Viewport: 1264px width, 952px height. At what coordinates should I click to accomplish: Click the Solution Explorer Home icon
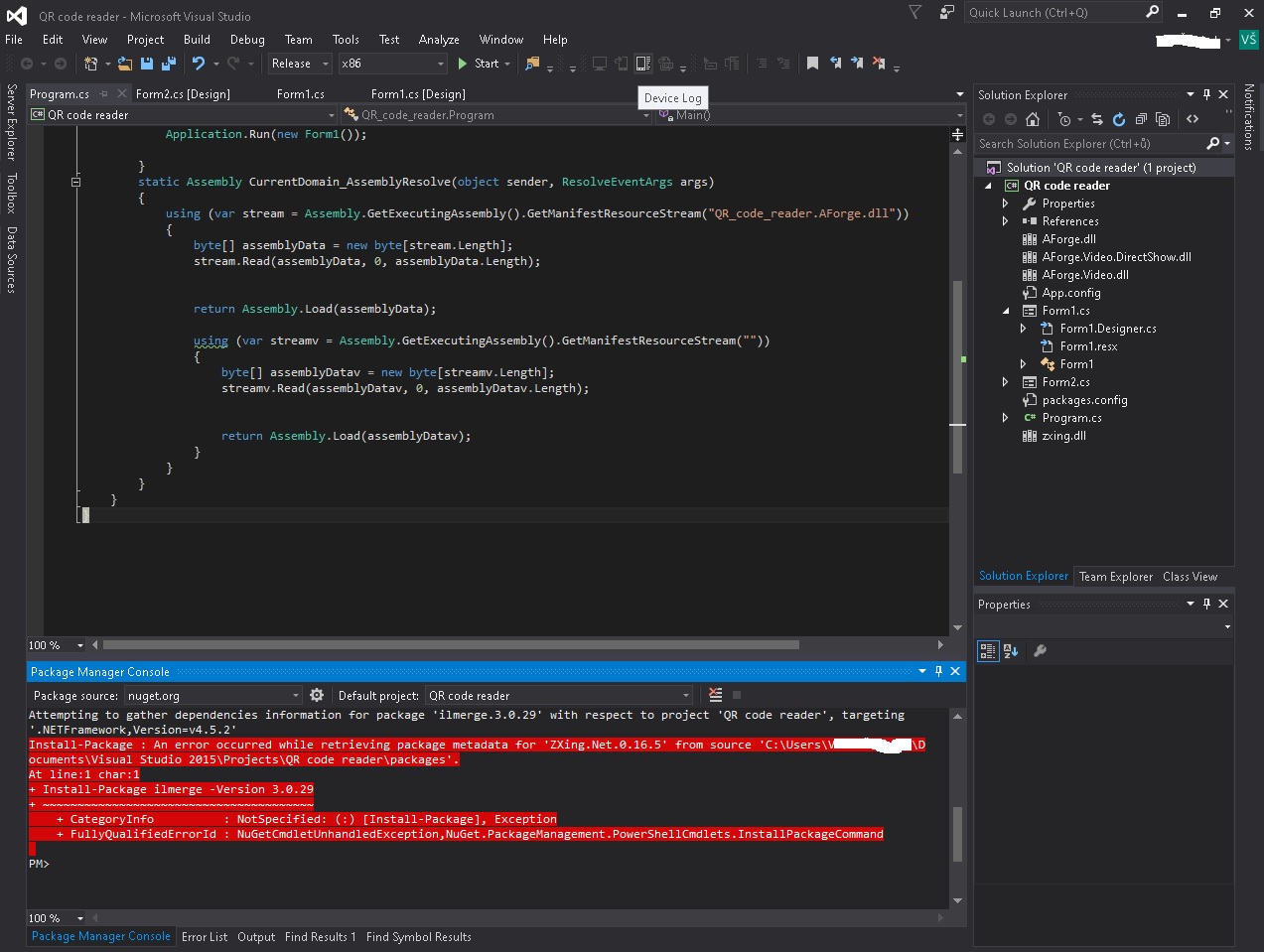1033,119
